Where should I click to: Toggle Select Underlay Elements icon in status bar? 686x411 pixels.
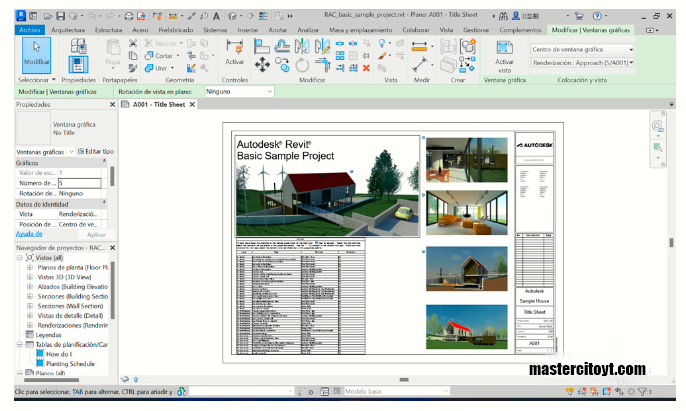tap(582, 391)
